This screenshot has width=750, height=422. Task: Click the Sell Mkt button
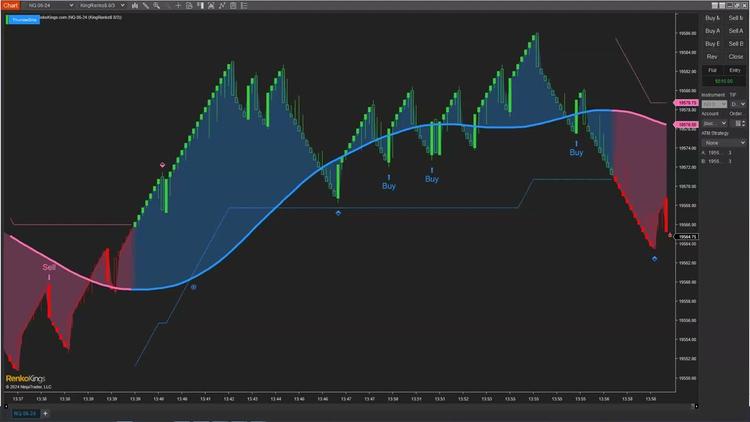coord(736,18)
